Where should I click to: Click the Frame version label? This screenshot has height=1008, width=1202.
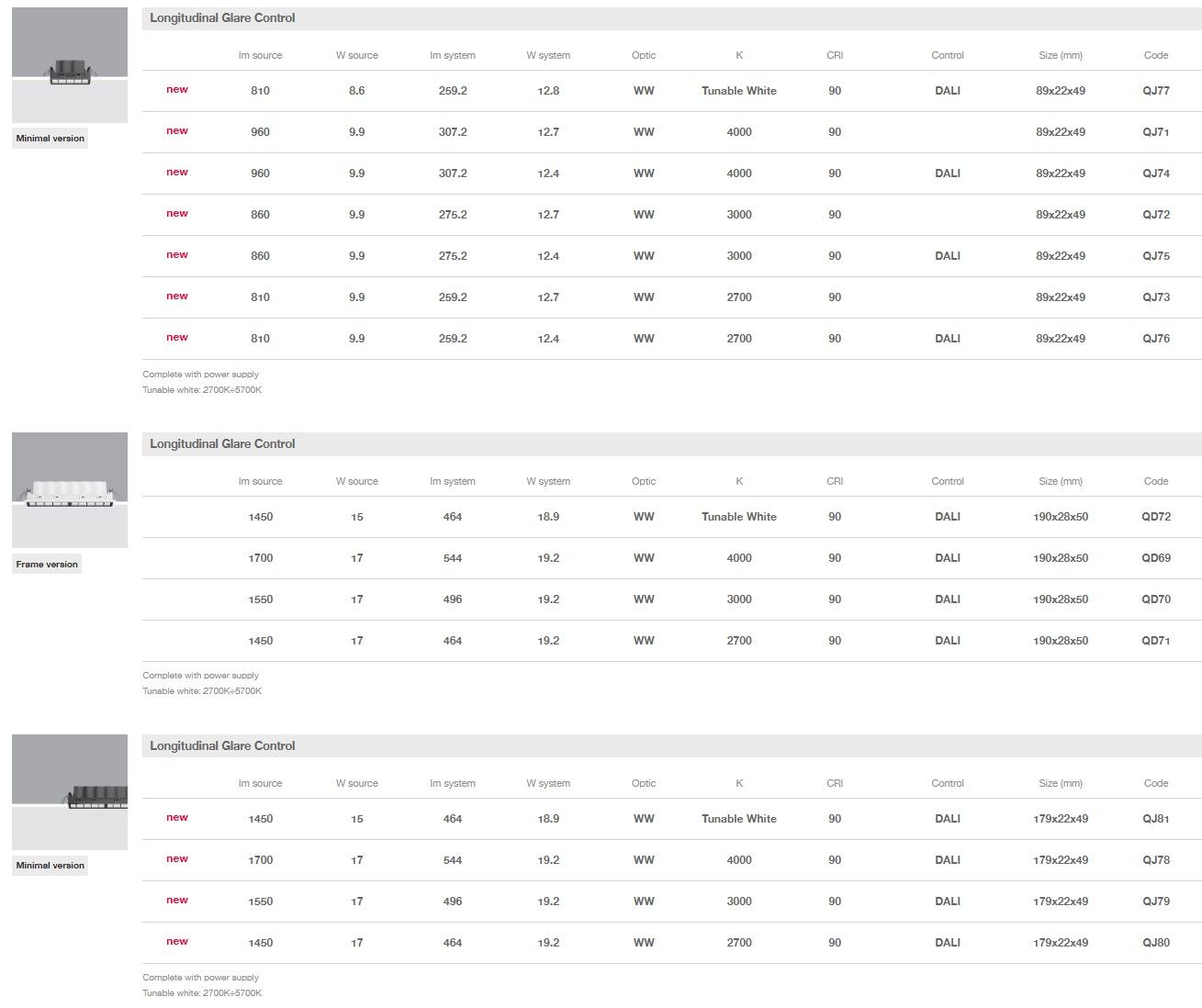pos(47,565)
